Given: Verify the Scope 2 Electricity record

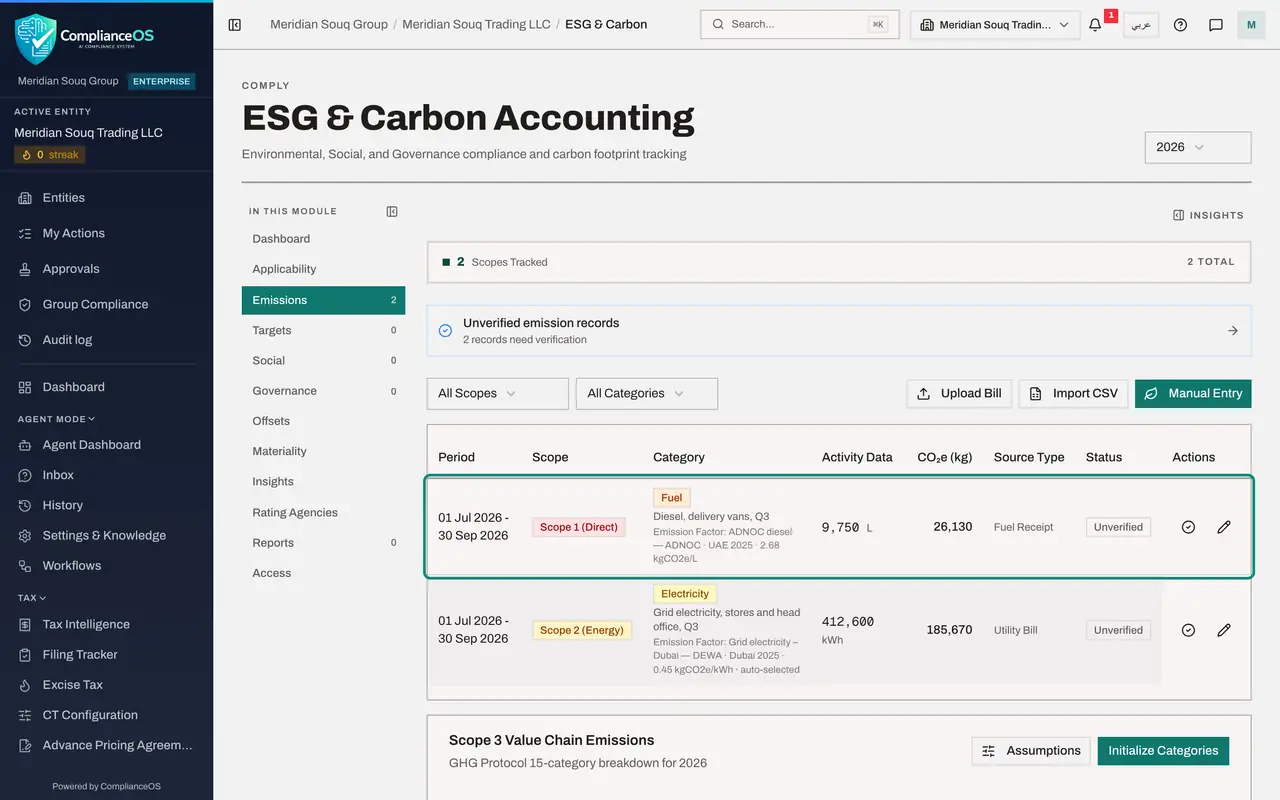Looking at the screenshot, I should click(1188, 630).
